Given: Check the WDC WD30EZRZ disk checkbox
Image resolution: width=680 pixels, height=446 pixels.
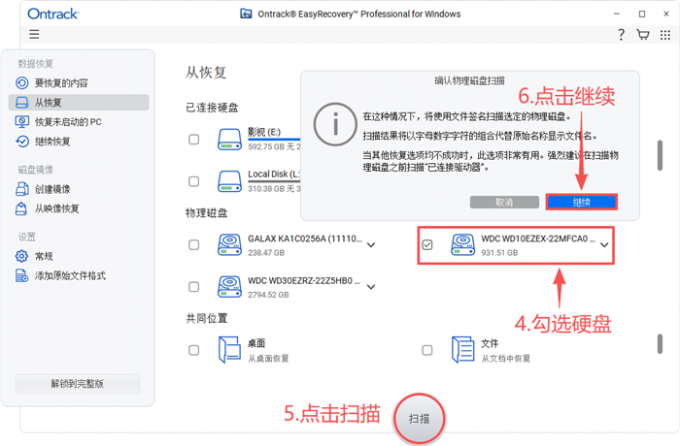Looking at the screenshot, I should point(194,287).
